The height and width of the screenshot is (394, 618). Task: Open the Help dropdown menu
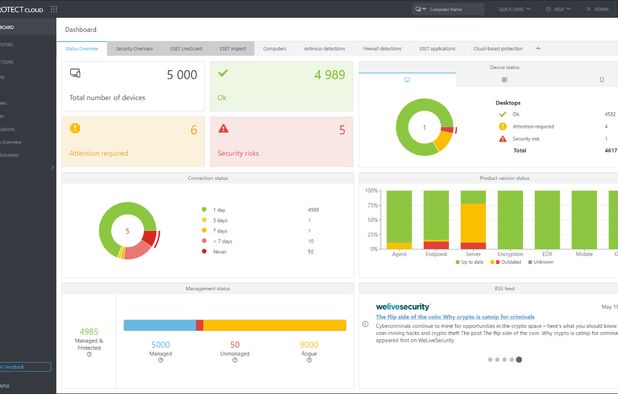click(558, 9)
